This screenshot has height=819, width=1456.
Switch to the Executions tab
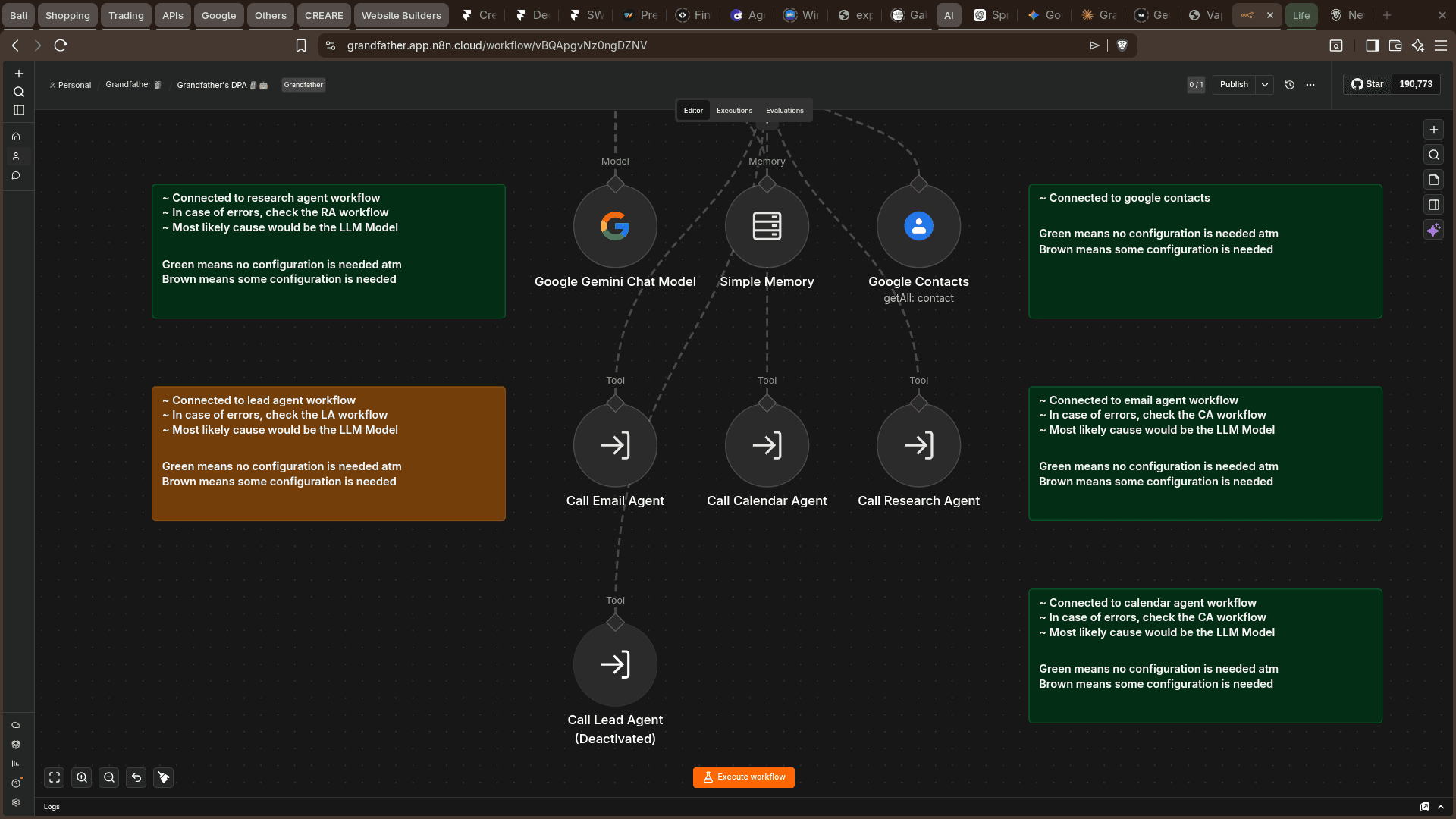coord(734,111)
